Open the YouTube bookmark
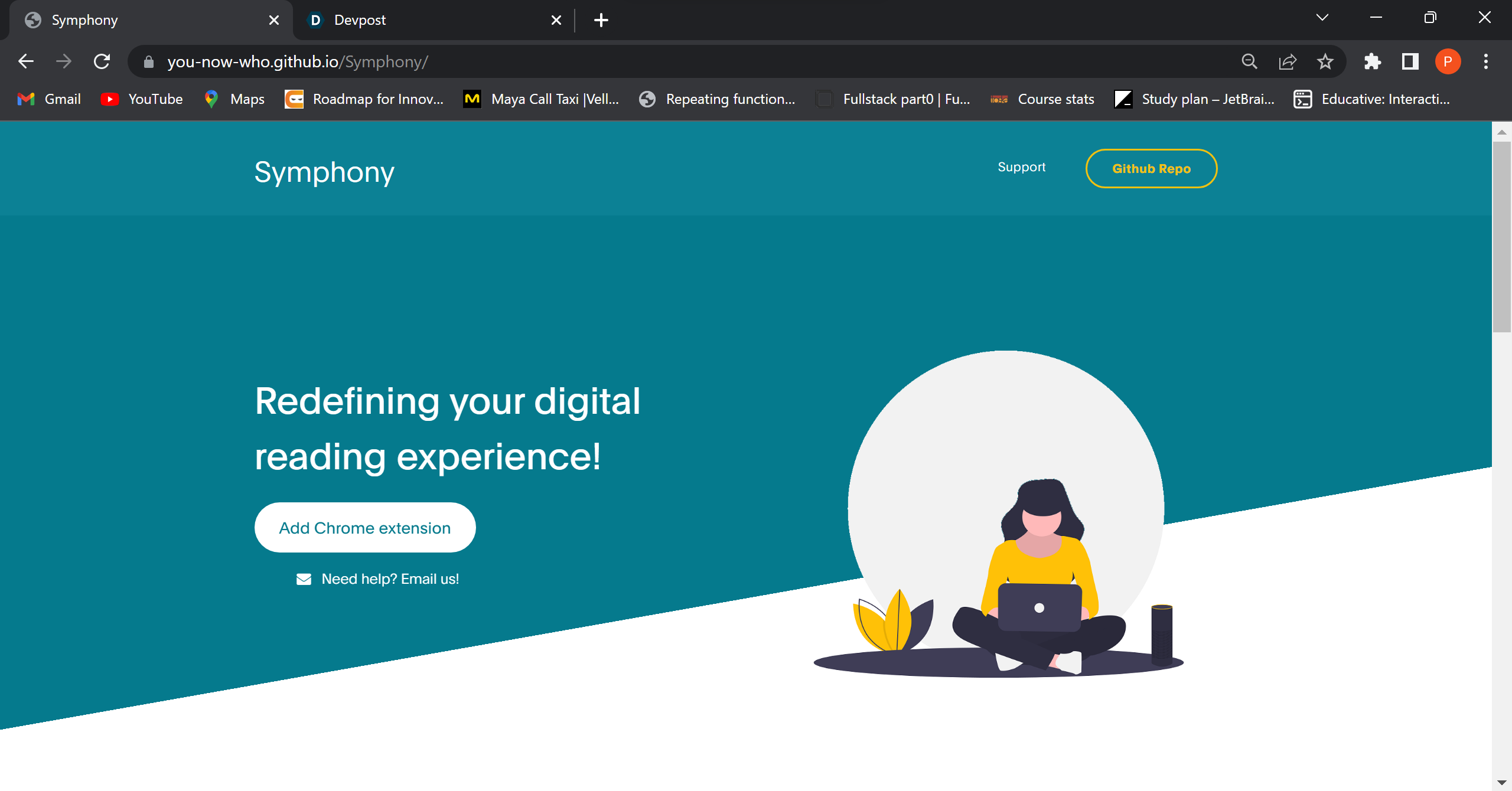 (x=142, y=99)
